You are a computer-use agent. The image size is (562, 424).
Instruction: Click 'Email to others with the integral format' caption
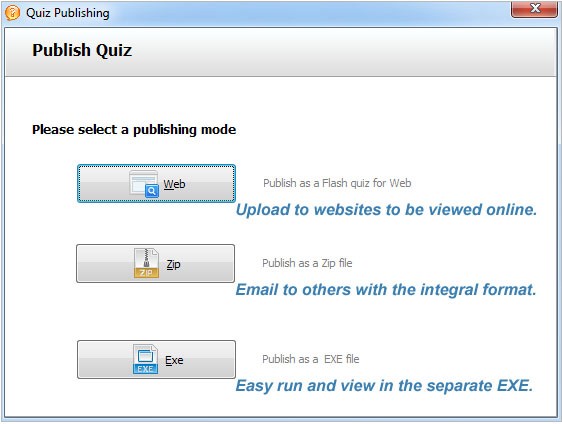386,290
